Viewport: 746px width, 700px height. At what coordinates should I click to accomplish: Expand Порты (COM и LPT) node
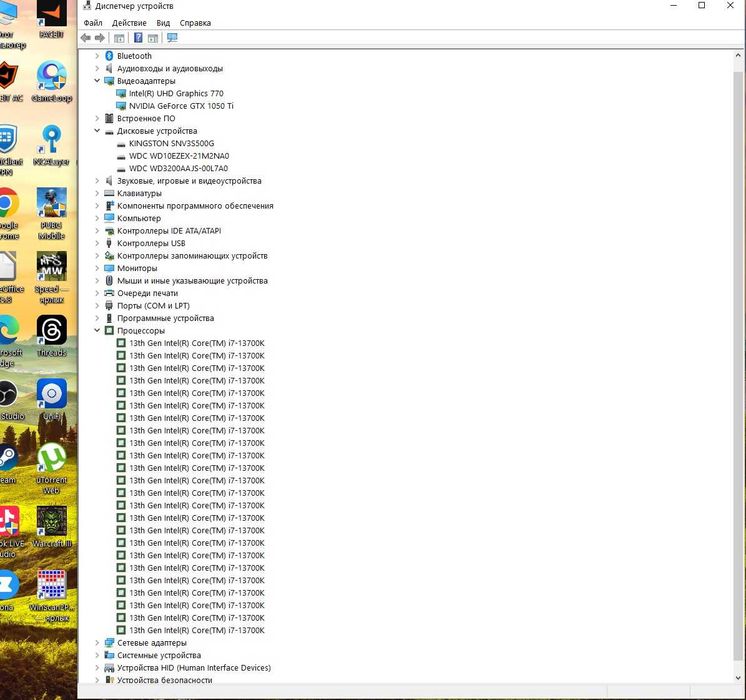tap(97, 306)
